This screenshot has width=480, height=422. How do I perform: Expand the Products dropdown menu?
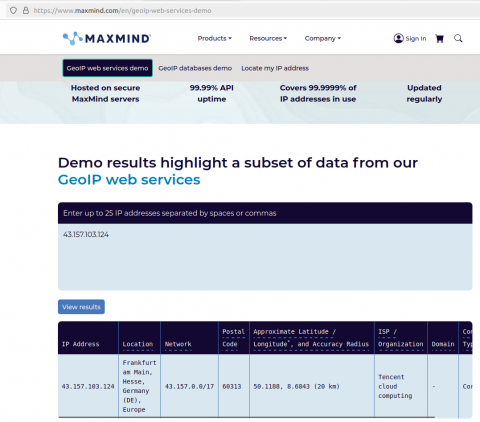point(214,38)
